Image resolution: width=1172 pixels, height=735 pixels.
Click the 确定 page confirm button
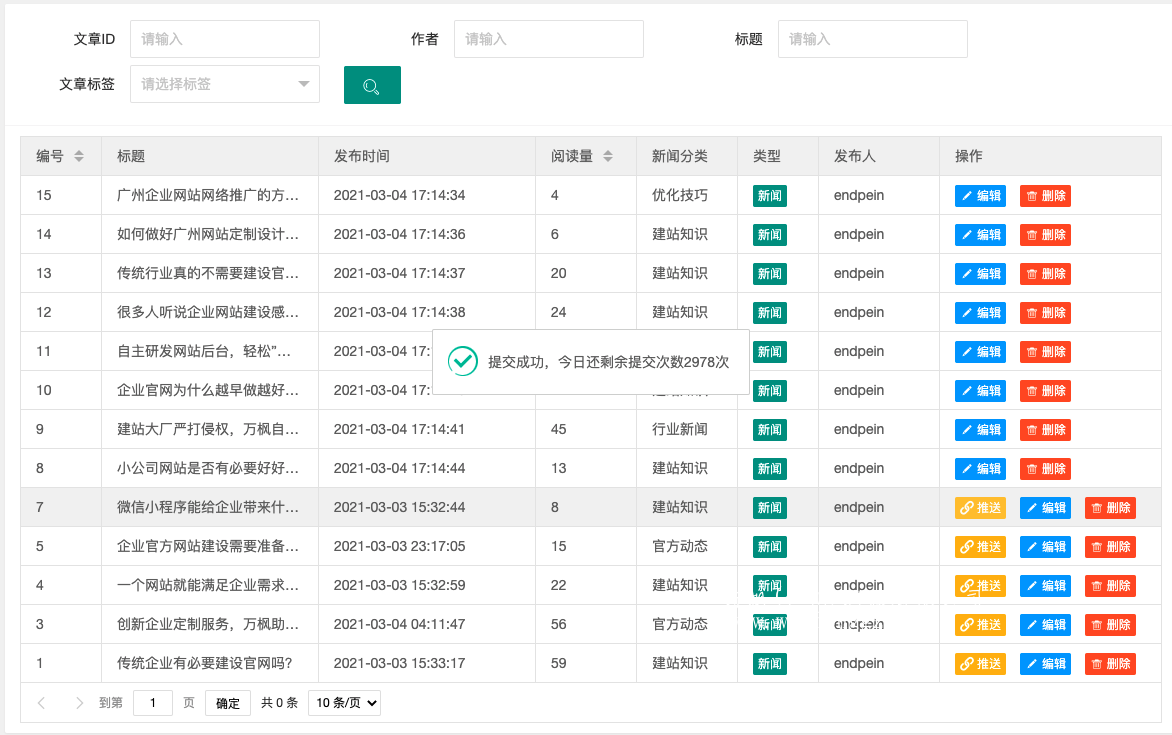[227, 703]
